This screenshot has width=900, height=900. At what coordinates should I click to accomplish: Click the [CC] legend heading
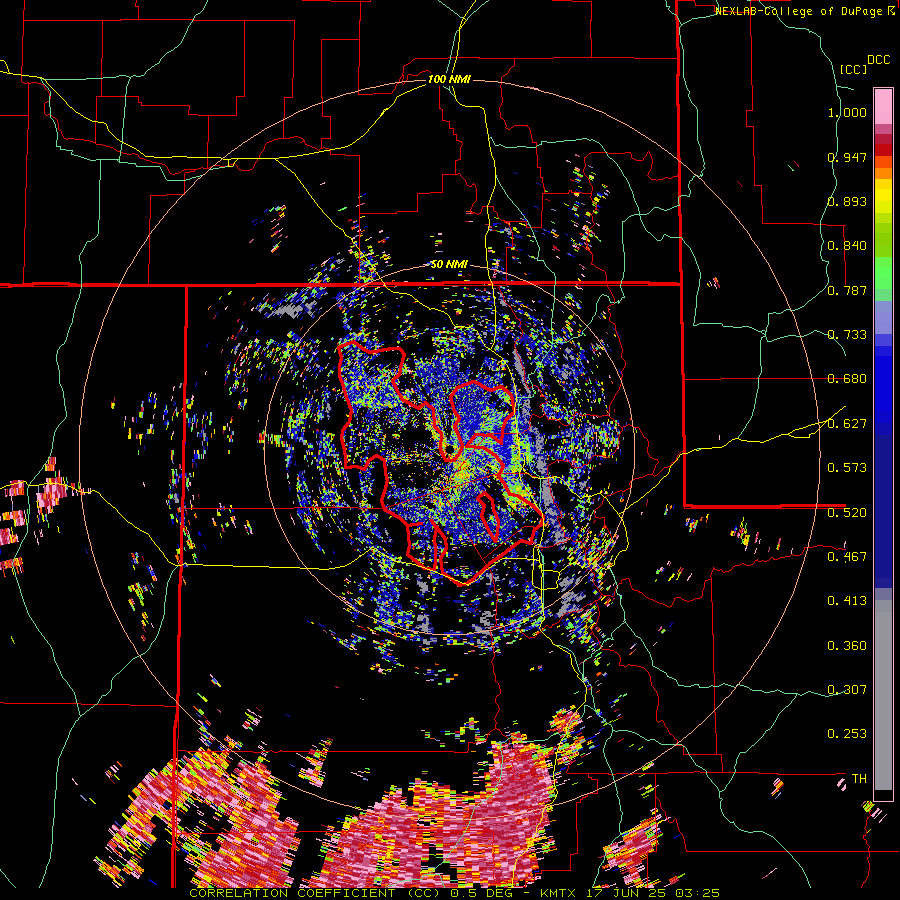coord(853,69)
